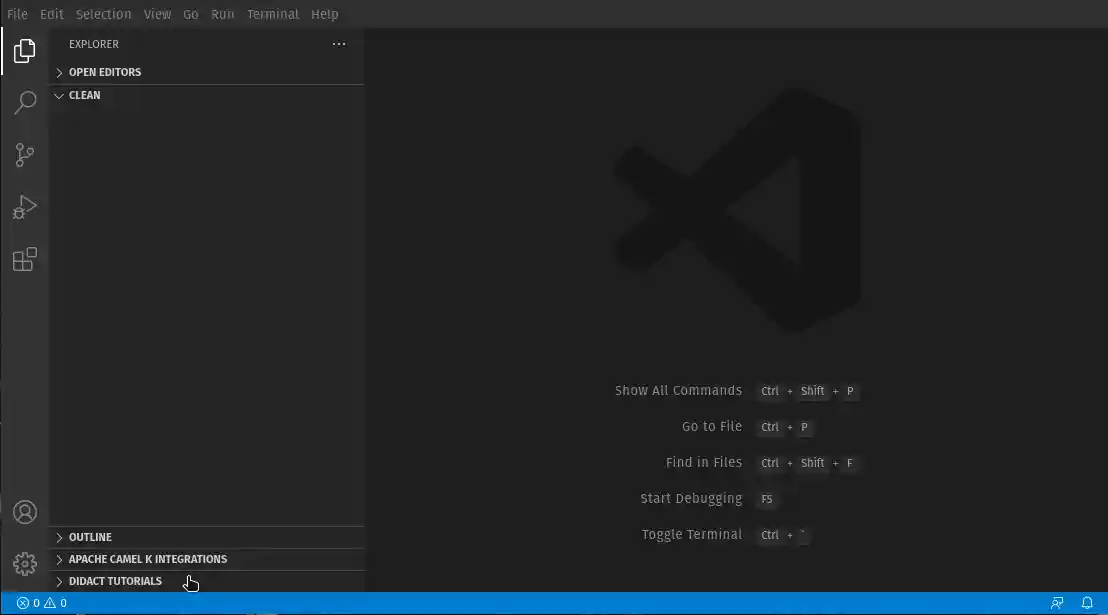The image size is (1108, 615).
Task: Open the Run menu
Action: click(x=222, y=14)
